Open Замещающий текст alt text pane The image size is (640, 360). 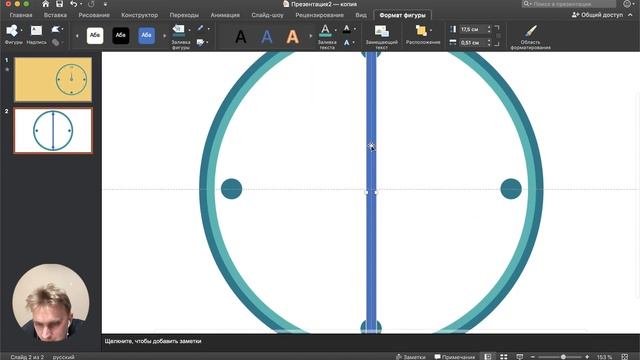382,36
